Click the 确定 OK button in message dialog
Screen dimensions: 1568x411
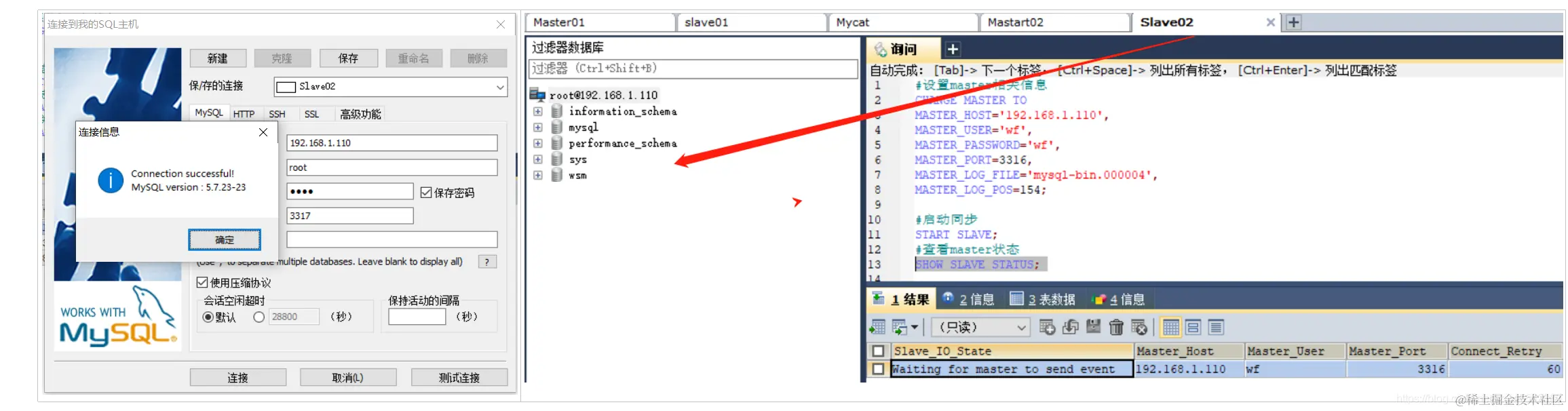coord(225,239)
